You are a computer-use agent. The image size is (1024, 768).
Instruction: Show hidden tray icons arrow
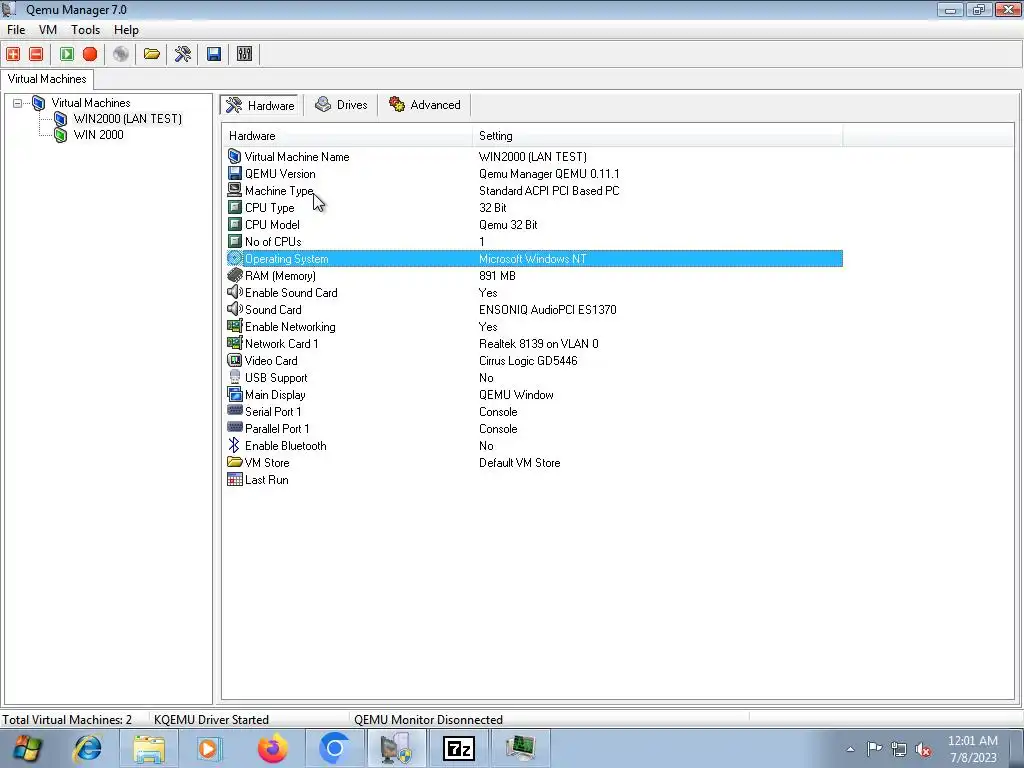tap(850, 749)
